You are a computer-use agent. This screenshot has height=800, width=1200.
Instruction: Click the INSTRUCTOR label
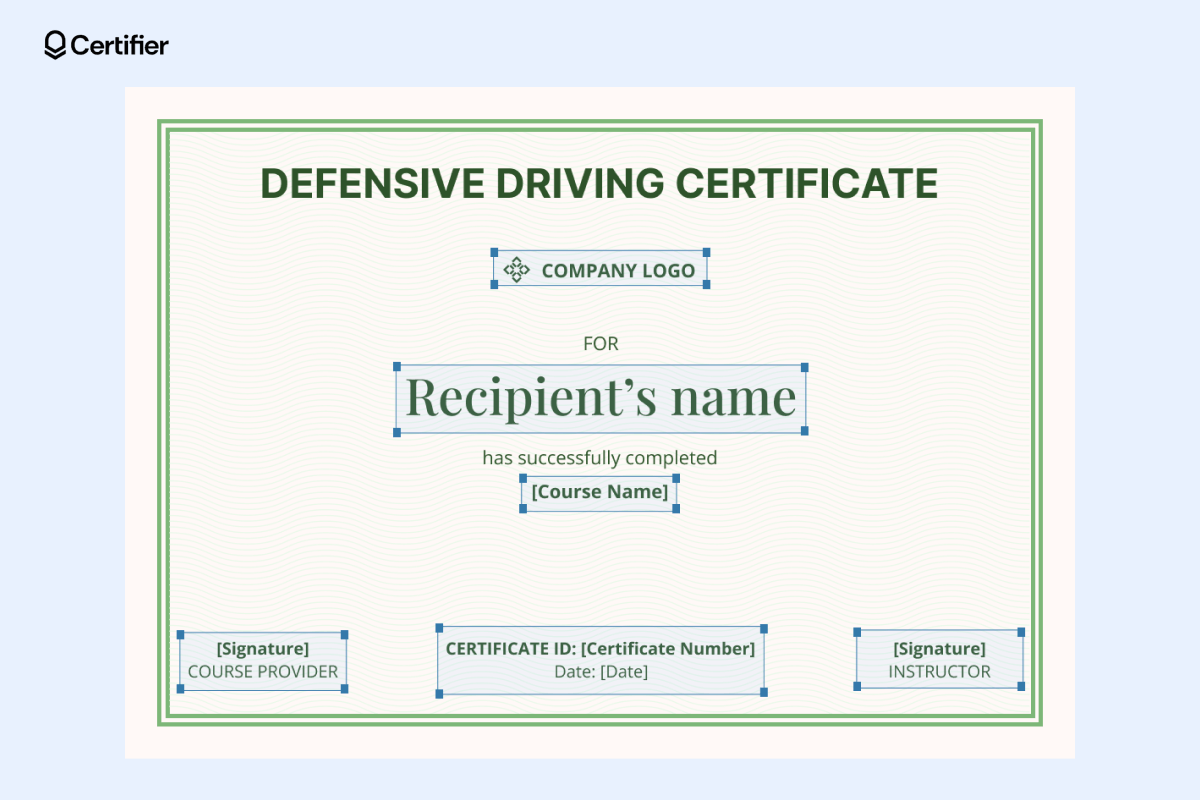pos(939,672)
